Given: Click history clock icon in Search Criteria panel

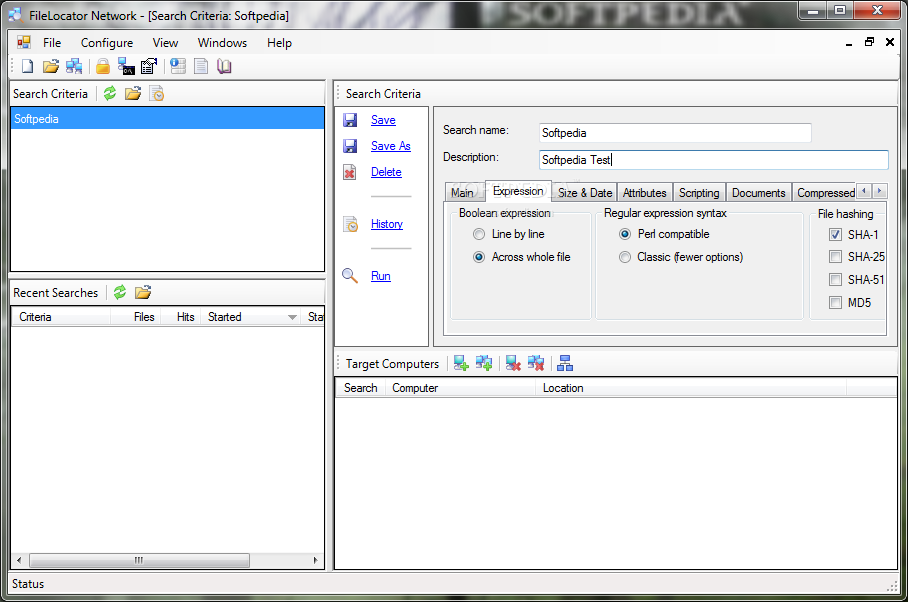Looking at the screenshot, I should 157,93.
